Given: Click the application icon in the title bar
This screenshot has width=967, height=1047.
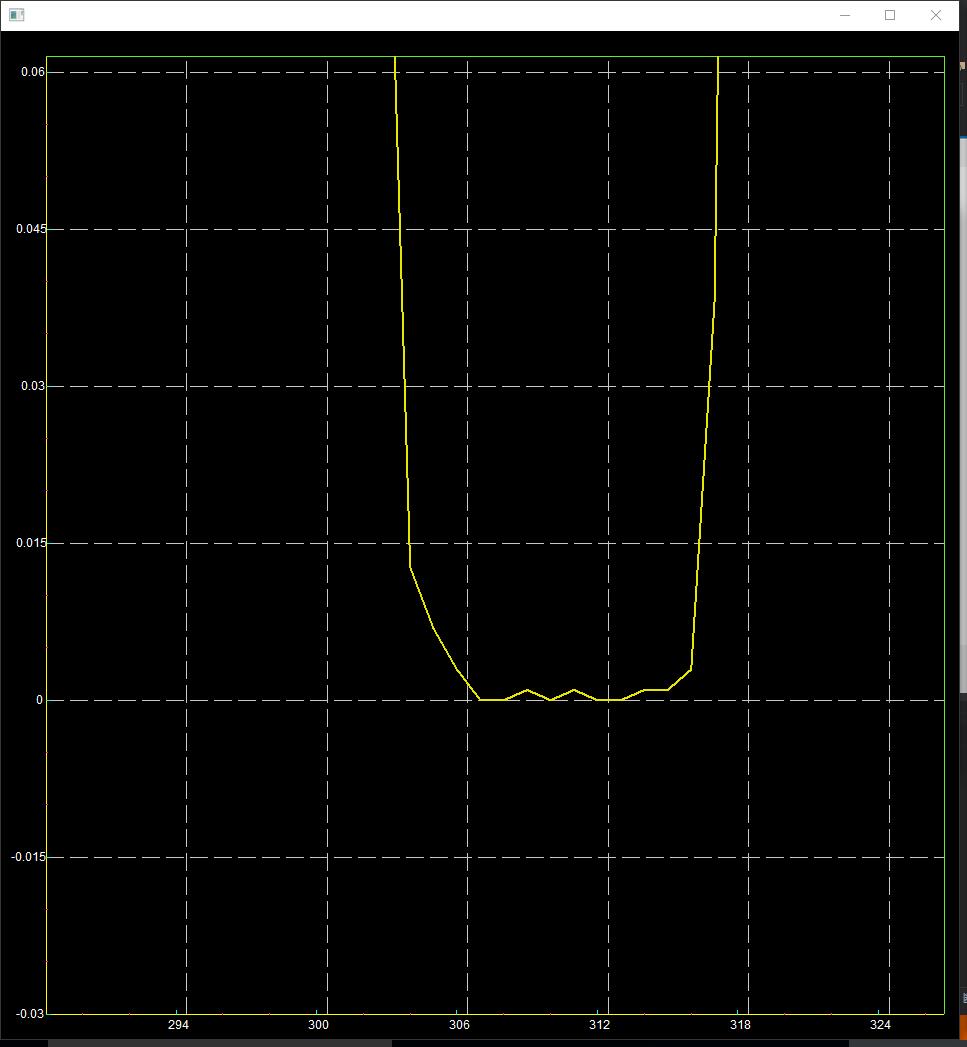Looking at the screenshot, I should pyautogui.click(x=16, y=15).
